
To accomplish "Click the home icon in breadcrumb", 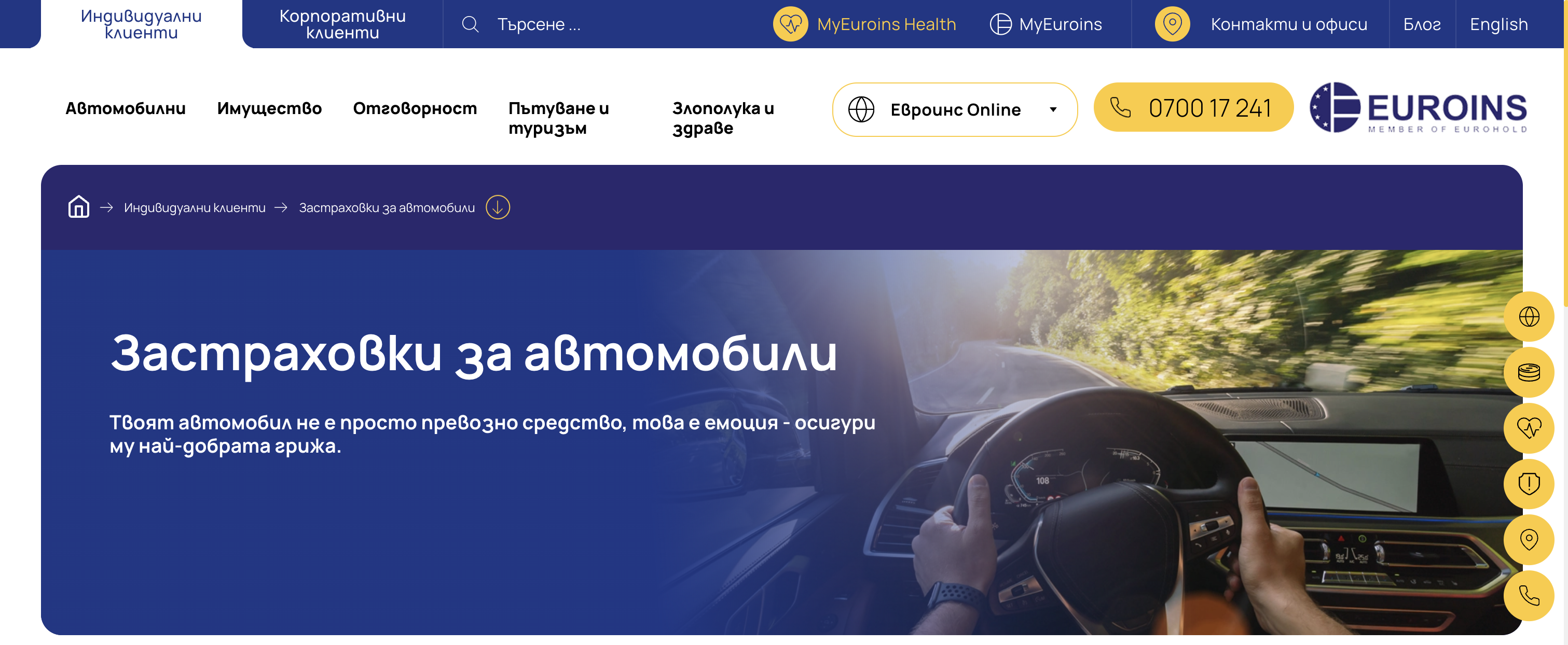I will (x=78, y=207).
